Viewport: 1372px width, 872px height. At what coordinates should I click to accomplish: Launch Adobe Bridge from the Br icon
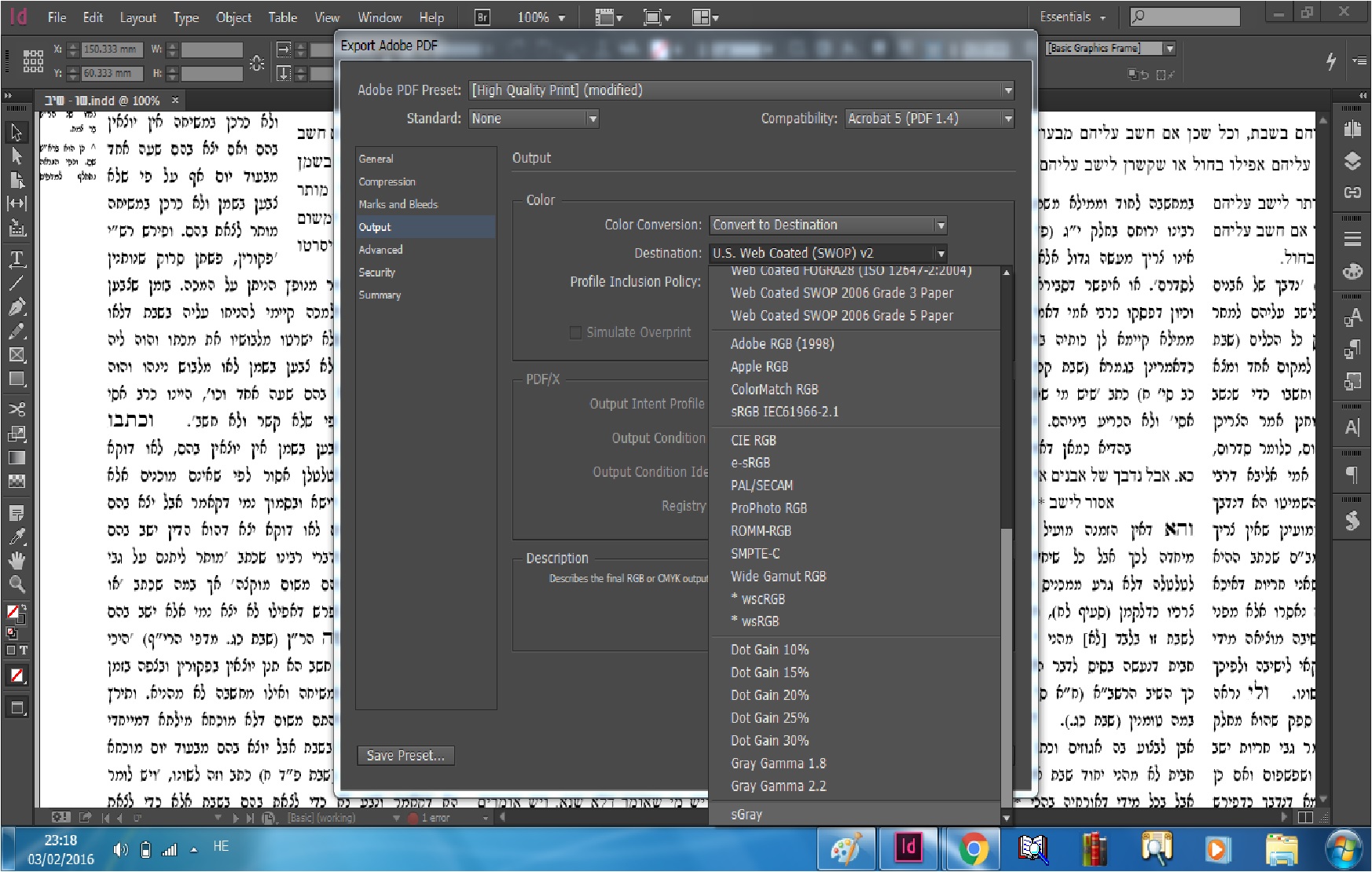point(482,17)
